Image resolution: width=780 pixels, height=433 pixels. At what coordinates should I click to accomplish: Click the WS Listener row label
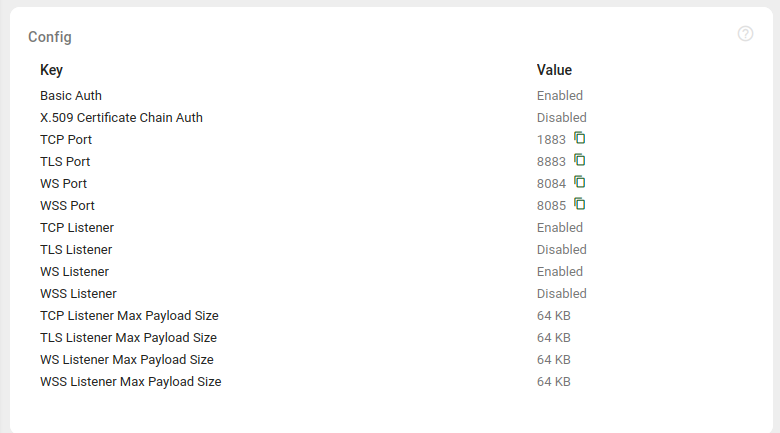74,272
